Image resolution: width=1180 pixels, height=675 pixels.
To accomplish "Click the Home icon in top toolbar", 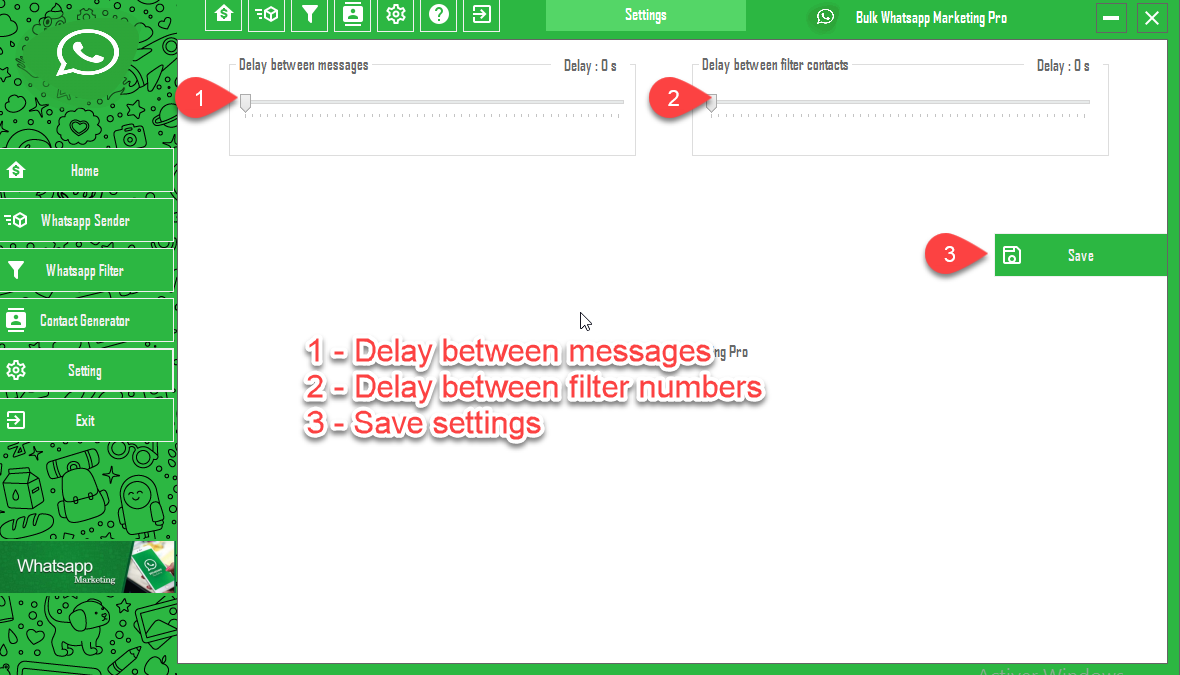I will pos(223,15).
